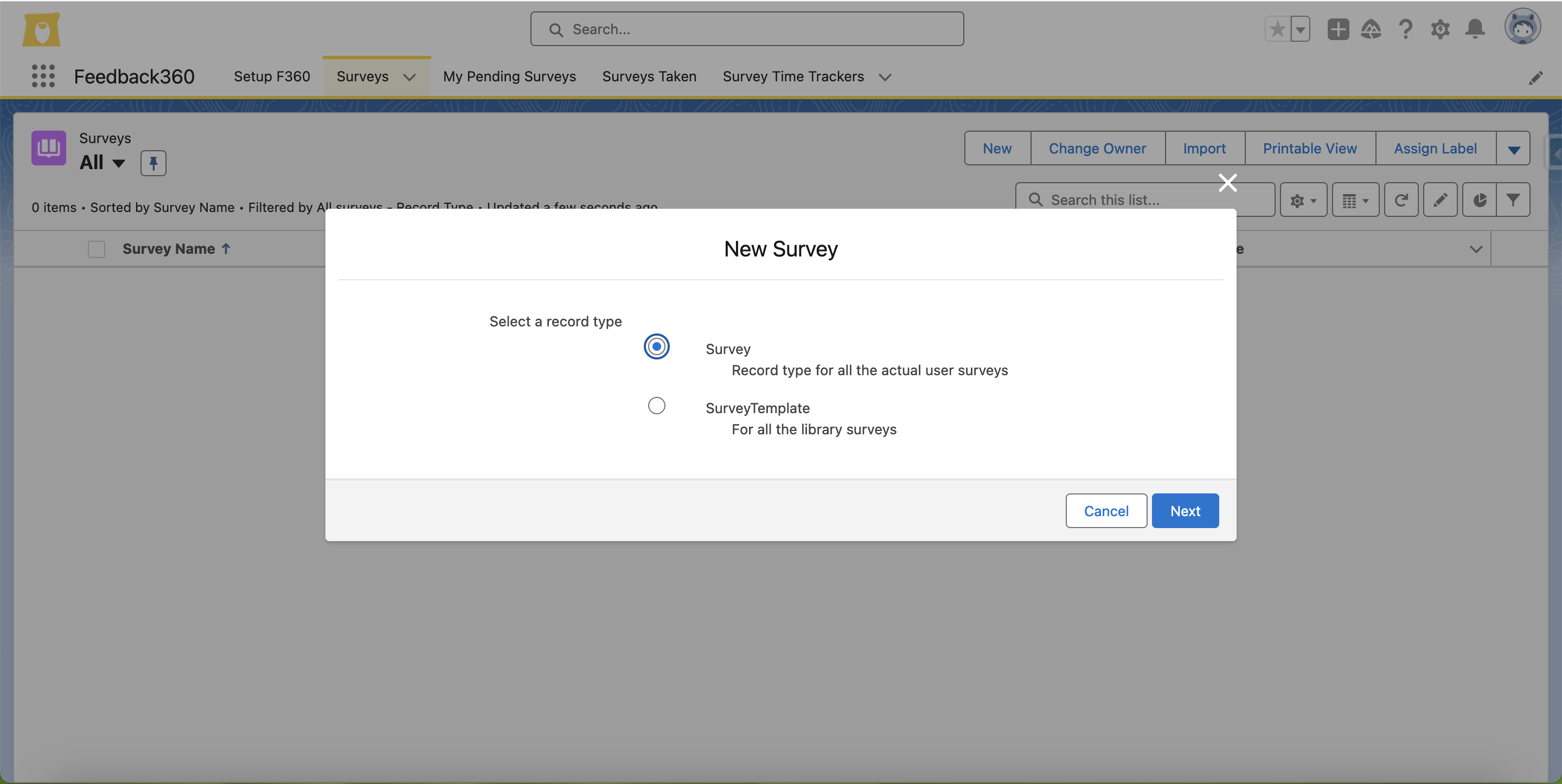Click the Next button
This screenshot has width=1562, height=784.
click(x=1186, y=511)
